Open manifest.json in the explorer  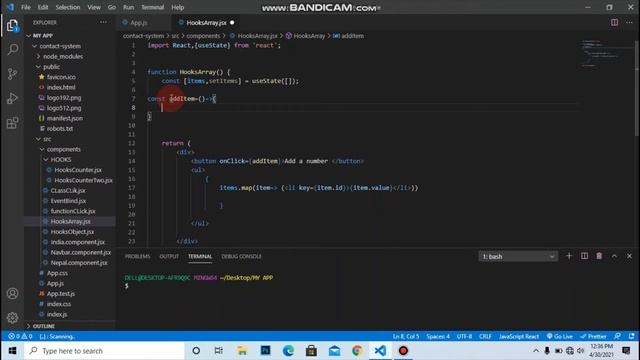click(64, 118)
